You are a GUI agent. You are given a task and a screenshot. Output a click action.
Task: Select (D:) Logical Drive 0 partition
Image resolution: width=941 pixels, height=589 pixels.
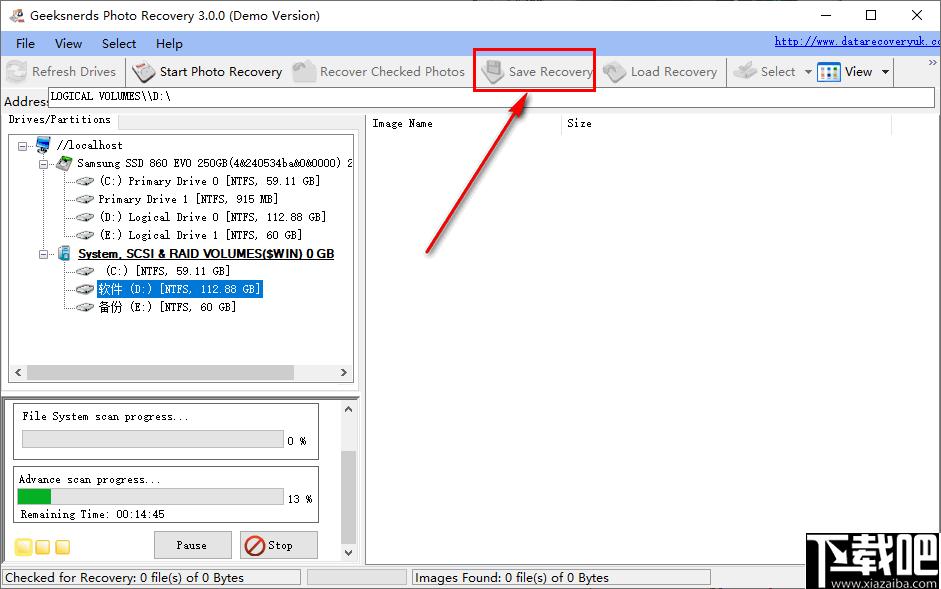(212, 217)
